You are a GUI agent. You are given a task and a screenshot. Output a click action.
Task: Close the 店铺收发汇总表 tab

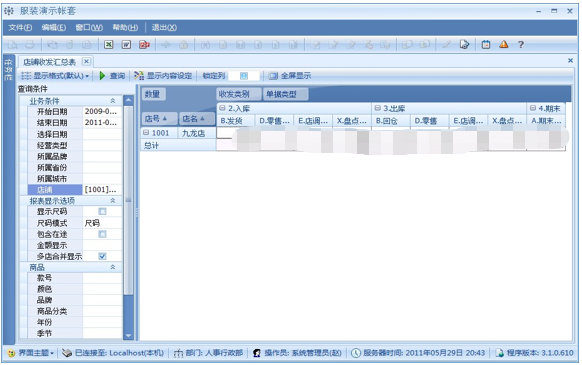click(86, 61)
